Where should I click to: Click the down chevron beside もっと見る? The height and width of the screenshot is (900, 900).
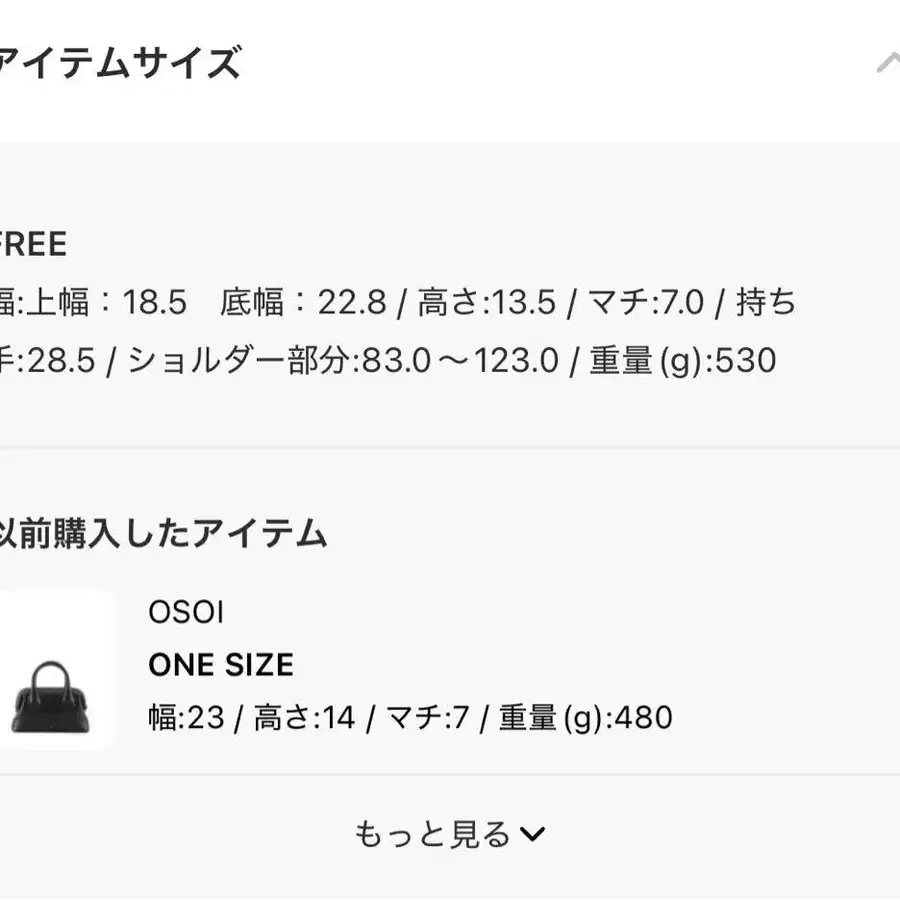pos(532,834)
